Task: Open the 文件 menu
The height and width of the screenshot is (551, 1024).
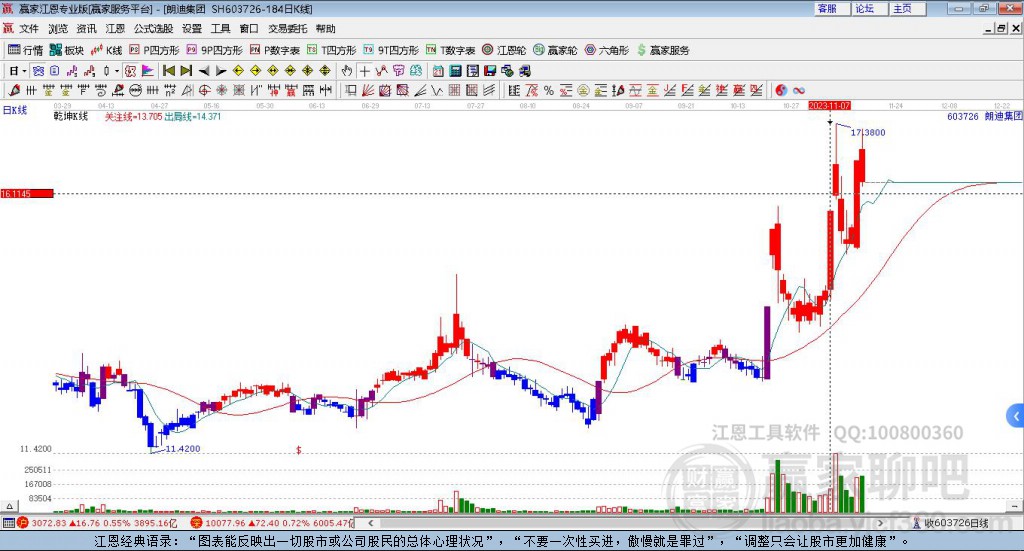Action: (29, 29)
